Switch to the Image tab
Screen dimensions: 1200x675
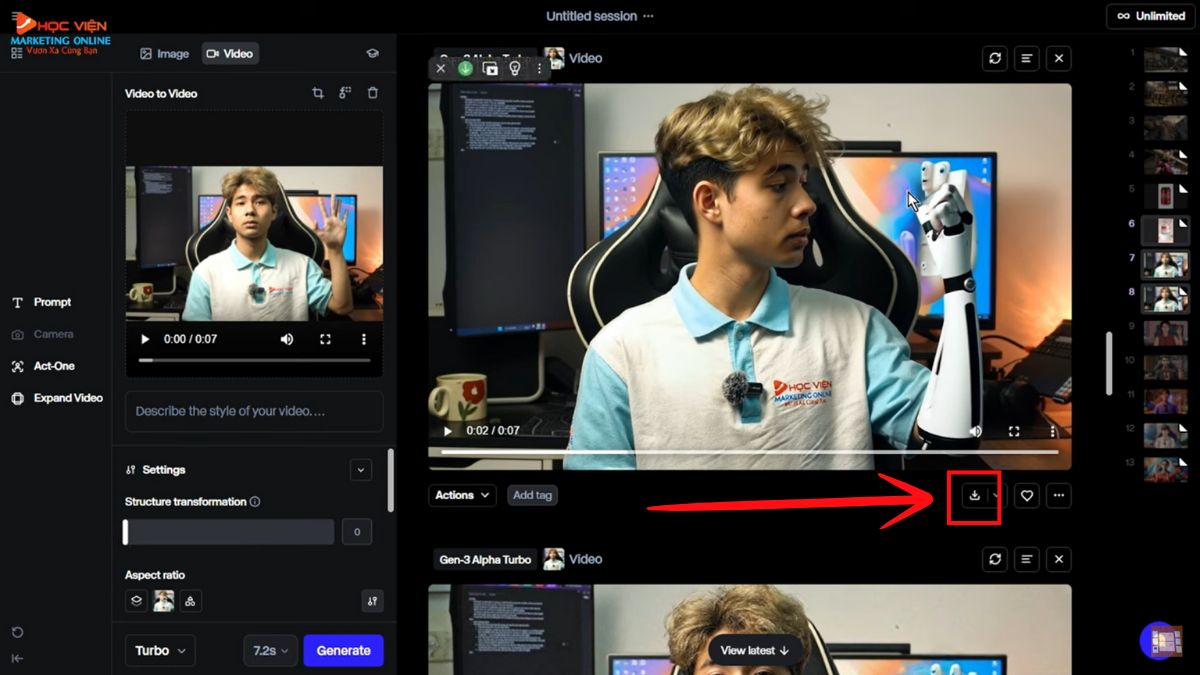164,54
